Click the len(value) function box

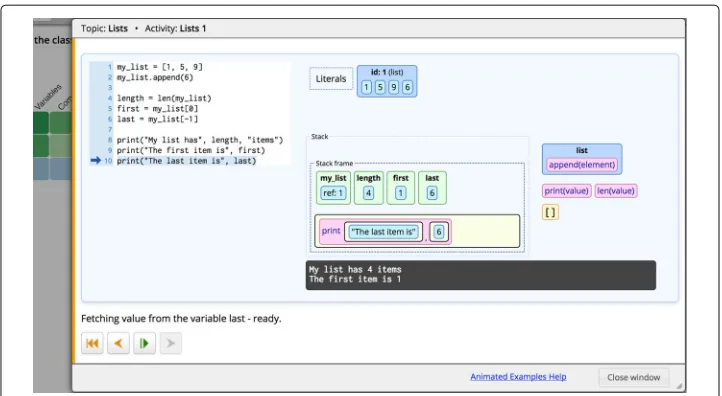pyautogui.click(x=616, y=191)
